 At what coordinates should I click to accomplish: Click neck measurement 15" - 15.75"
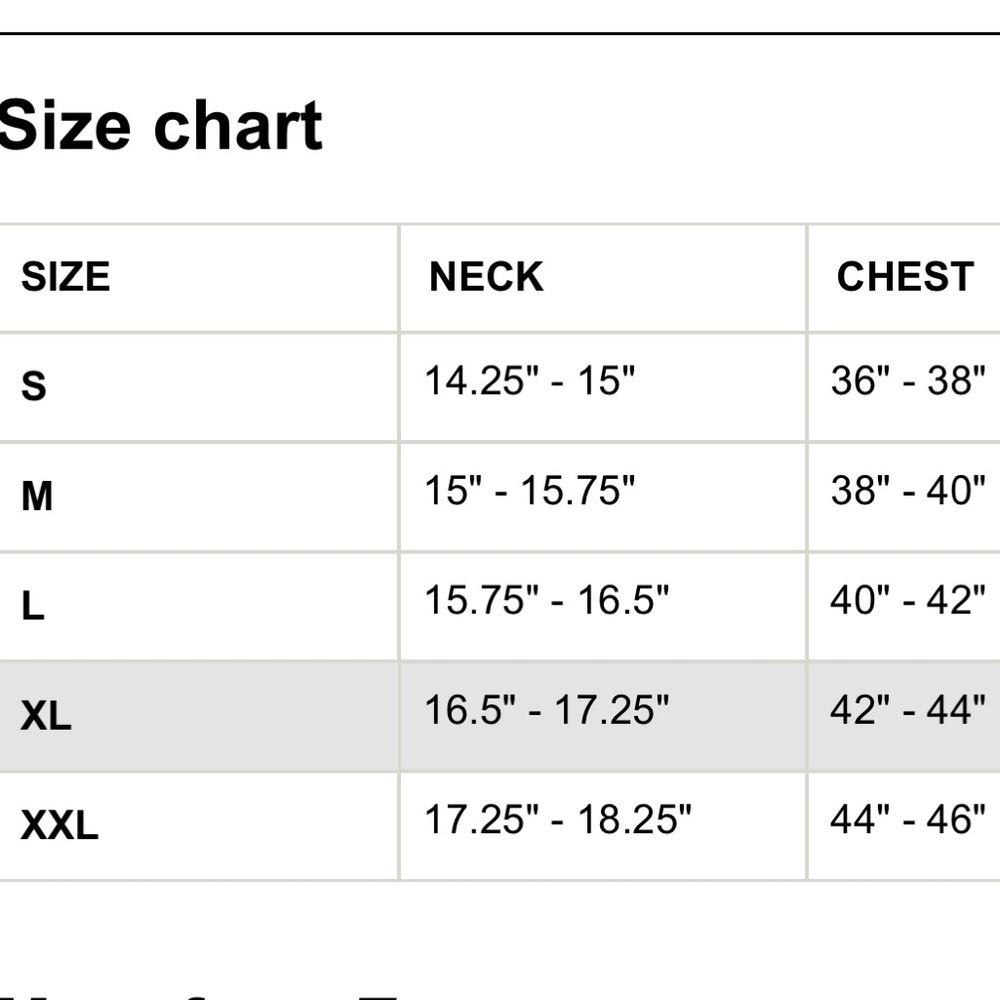(x=530, y=491)
